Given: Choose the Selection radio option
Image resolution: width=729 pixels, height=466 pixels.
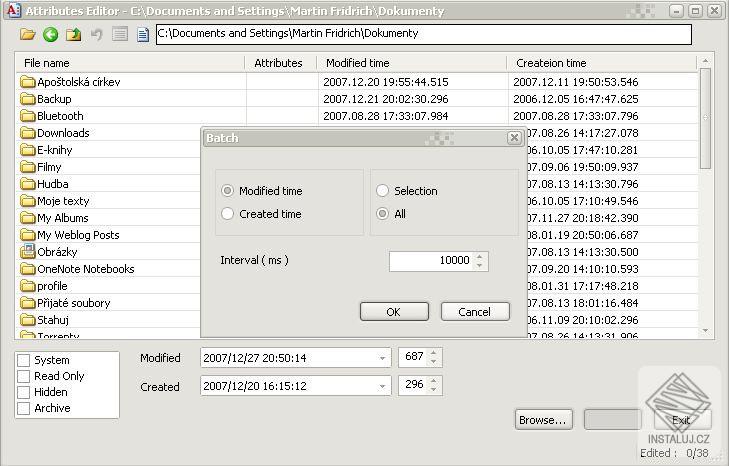Looking at the screenshot, I should (382, 191).
